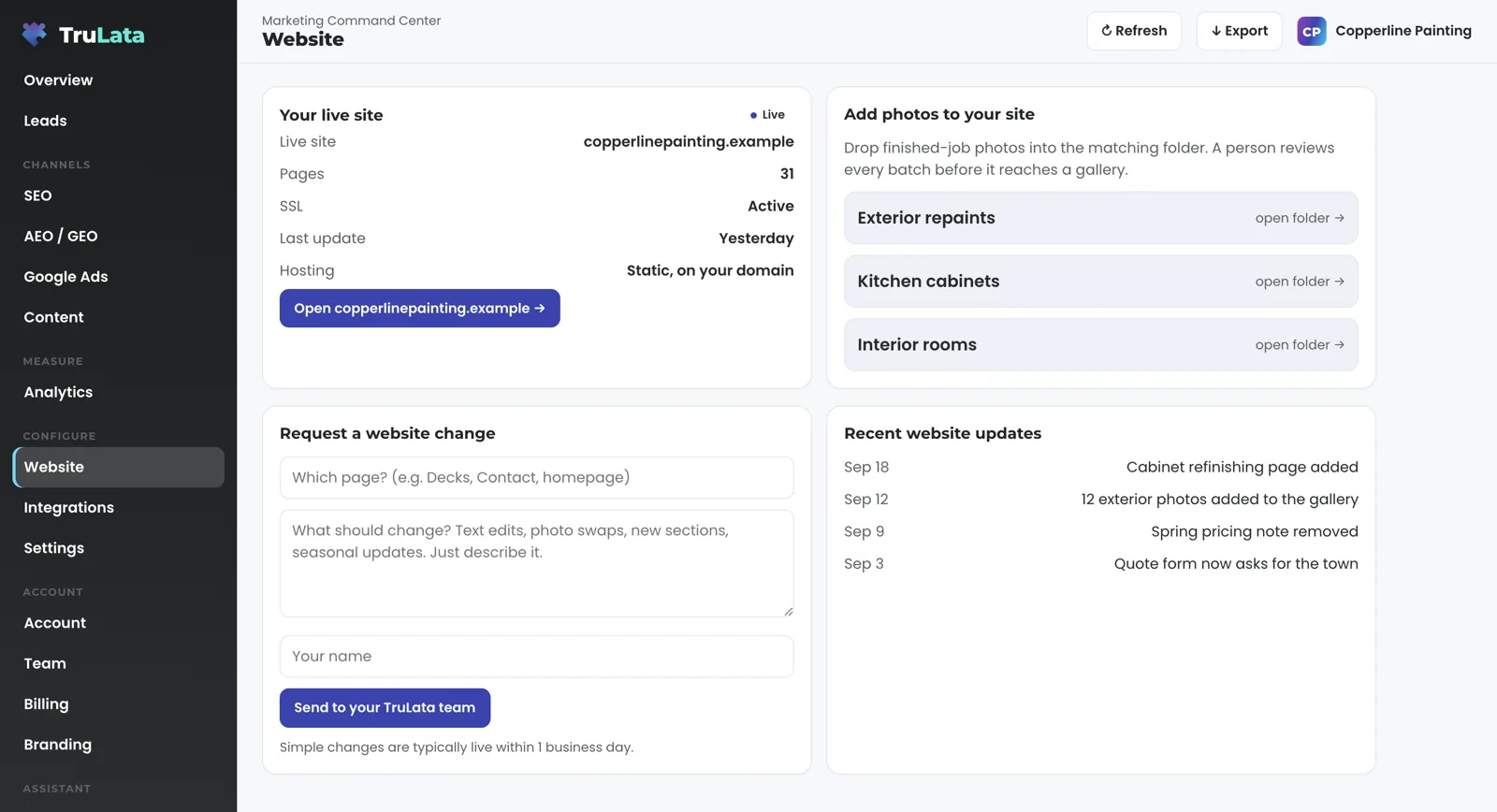Screen dimensions: 1497x812
Task: Click the Pages count '31'
Action: [x=787, y=174]
